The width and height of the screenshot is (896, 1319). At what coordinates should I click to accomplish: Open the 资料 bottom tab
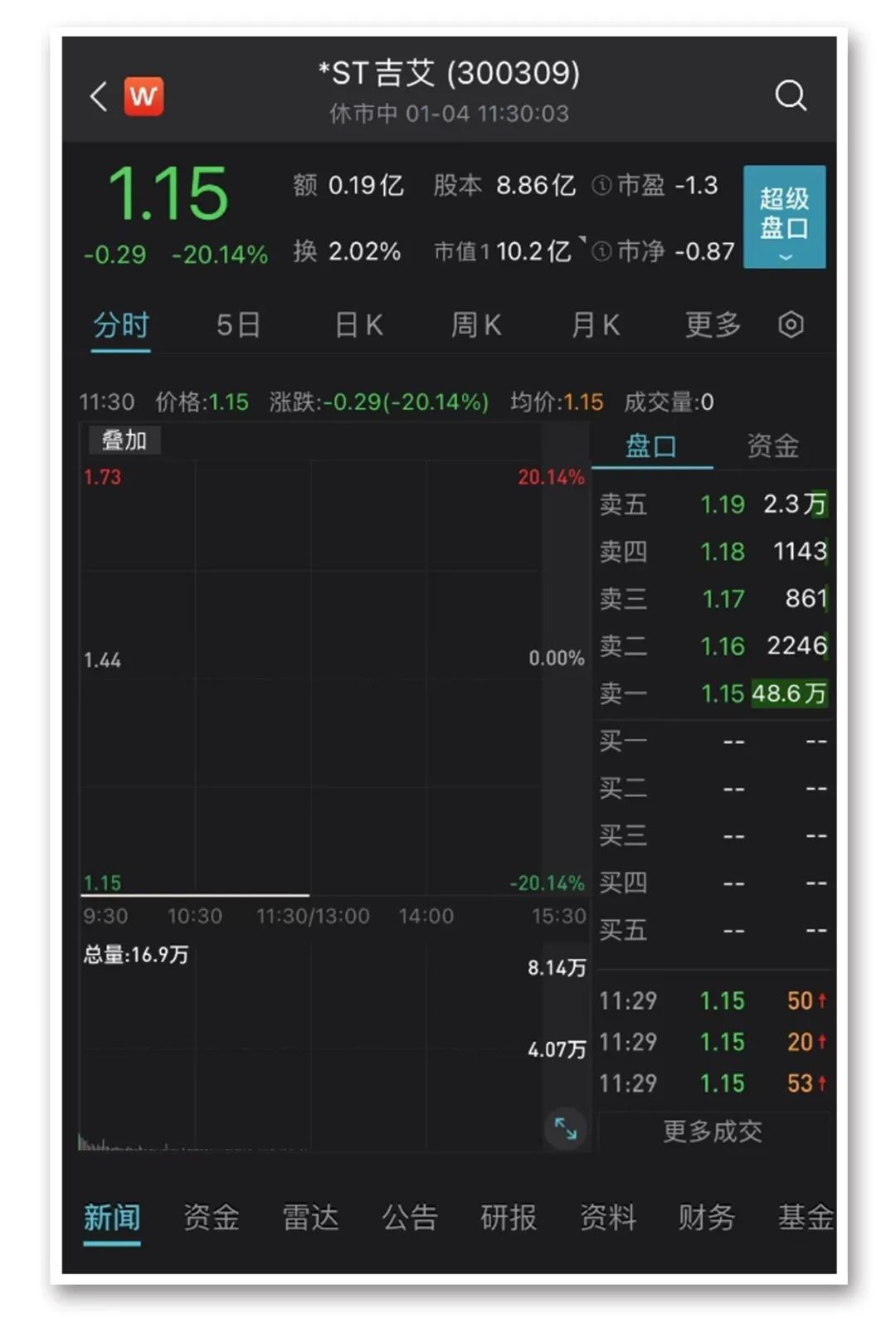[608, 1218]
